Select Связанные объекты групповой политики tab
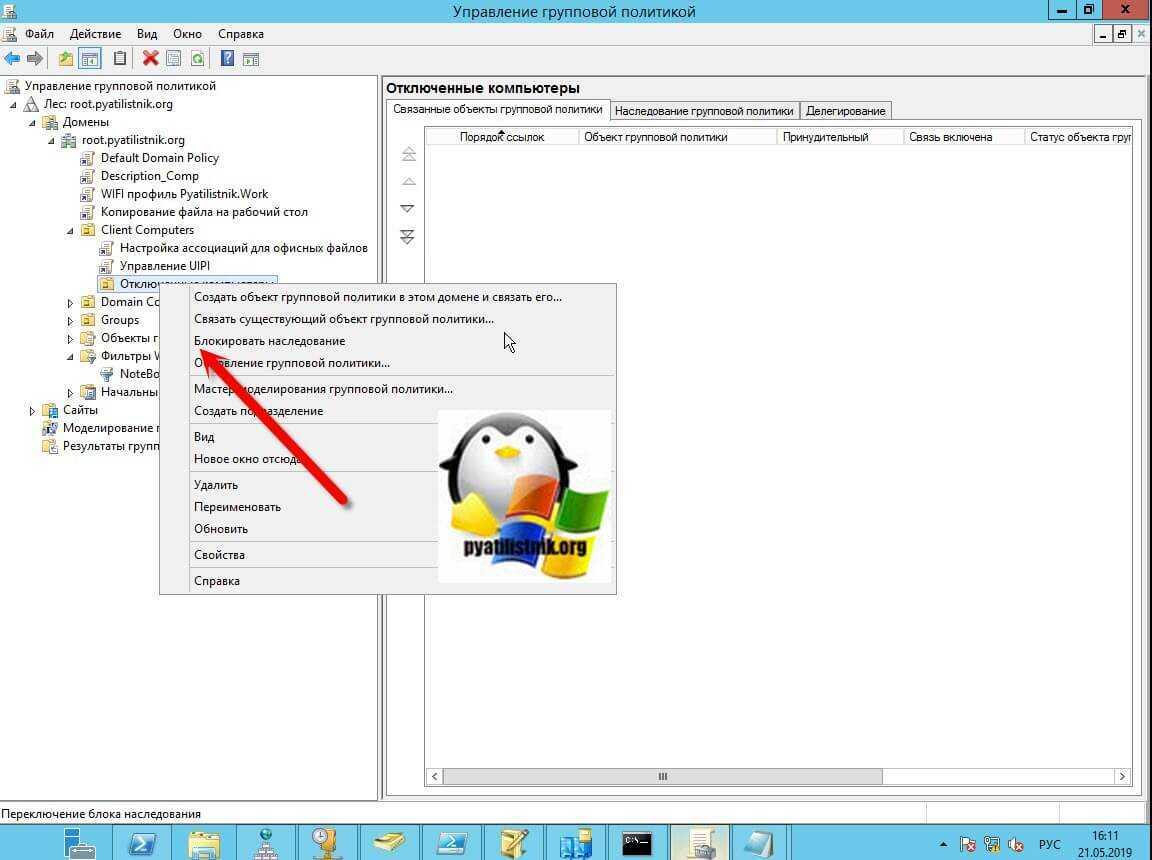Image resolution: width=1152 pixels, height=860 pixels. point(498,109)
